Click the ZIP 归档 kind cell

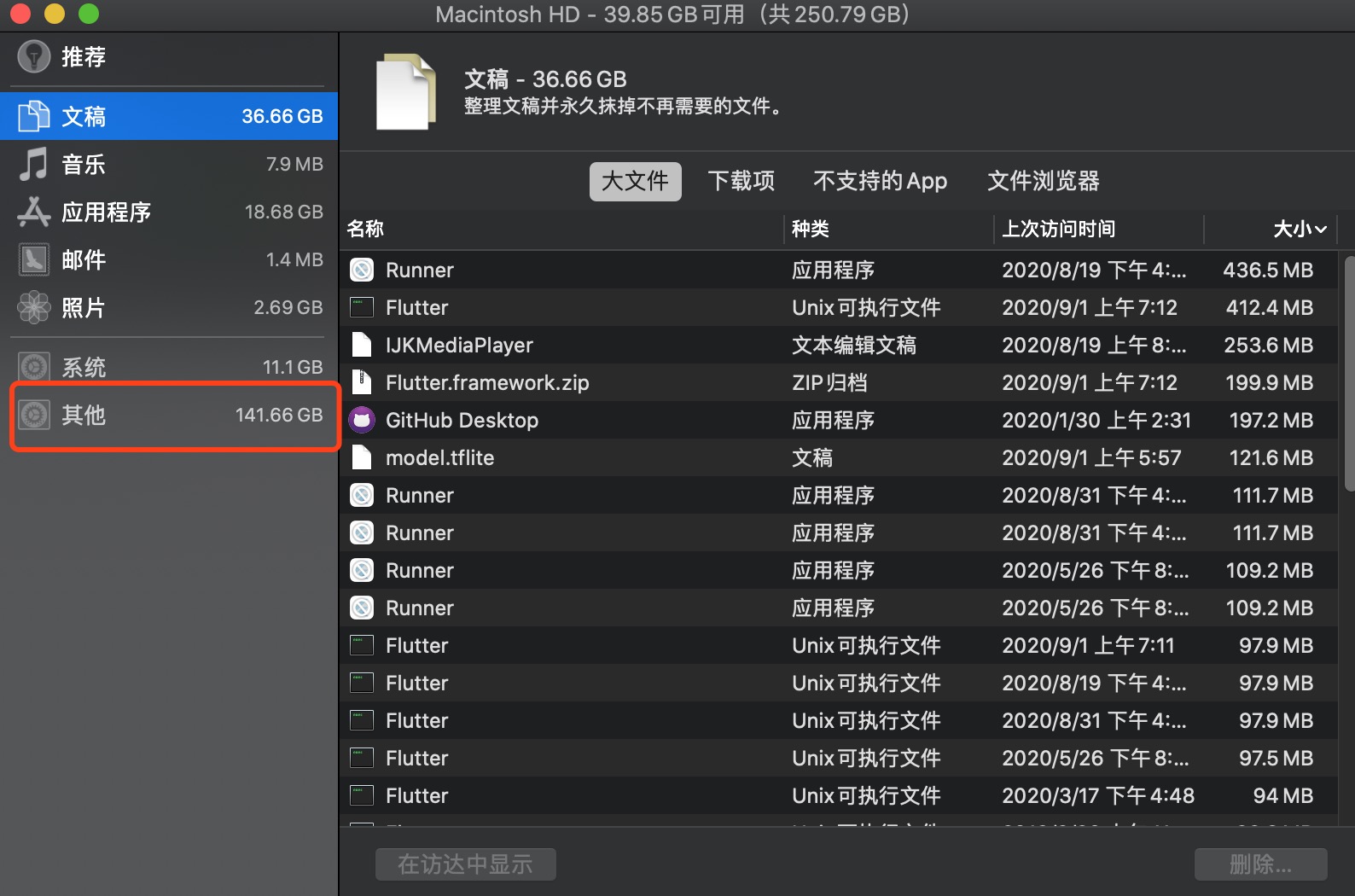(829, 382)
